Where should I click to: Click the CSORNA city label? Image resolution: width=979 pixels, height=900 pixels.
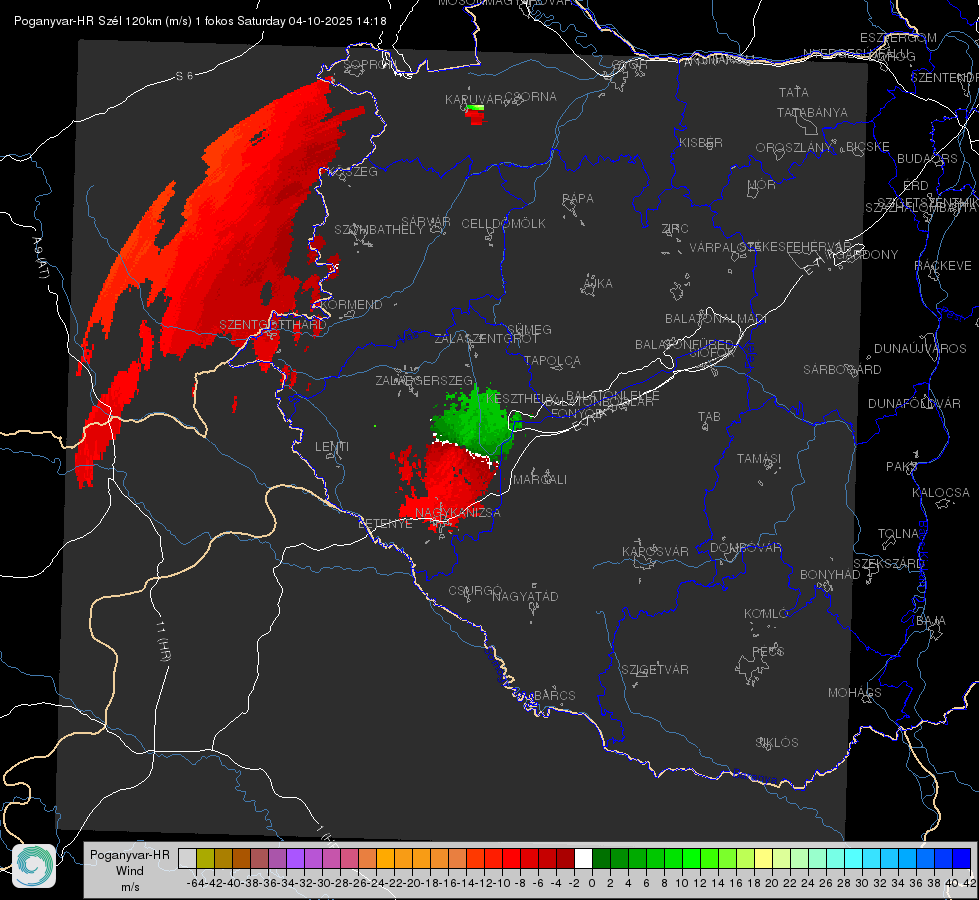click(531, 97)
